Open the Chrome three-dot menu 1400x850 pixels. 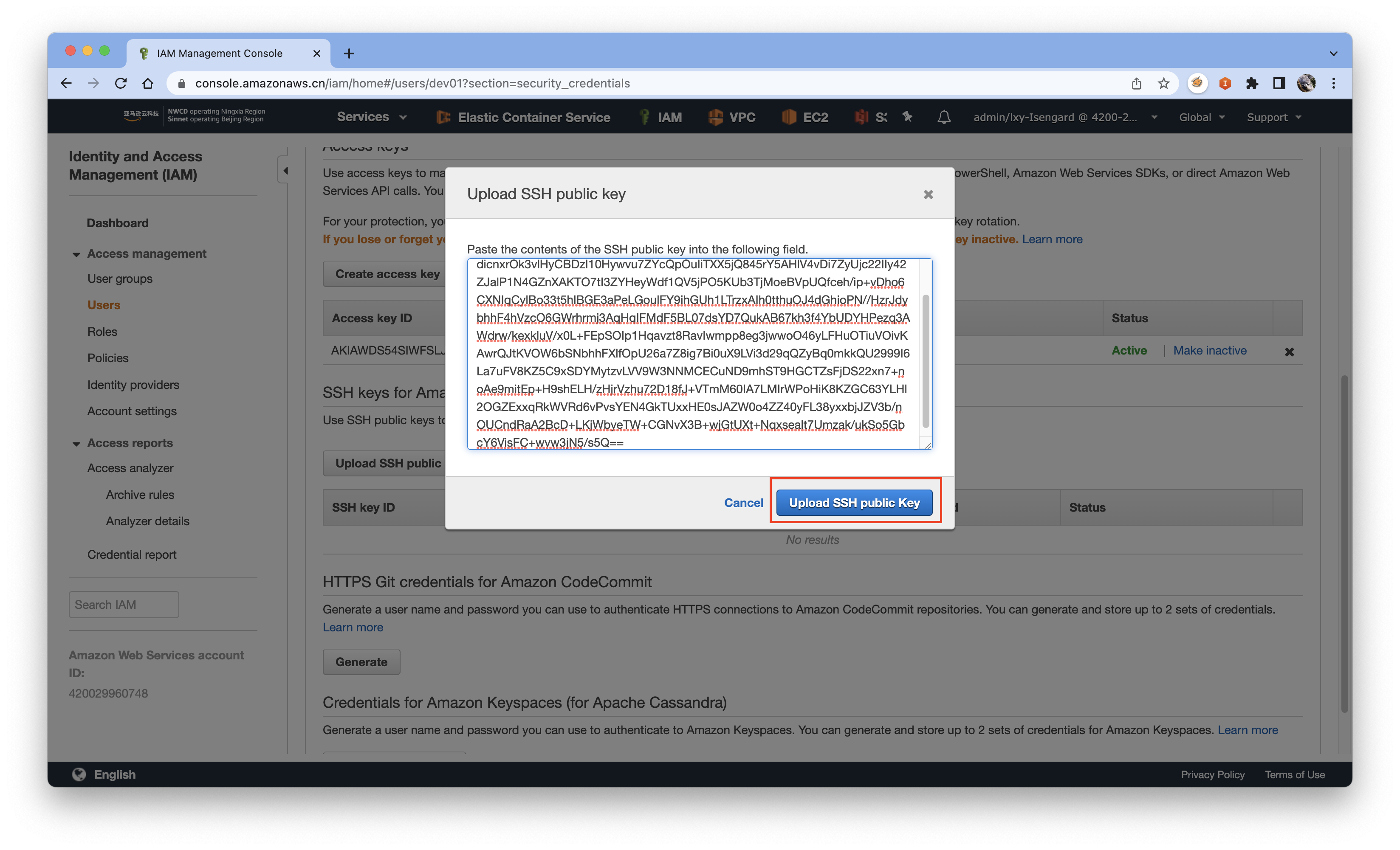(1333, 84)
